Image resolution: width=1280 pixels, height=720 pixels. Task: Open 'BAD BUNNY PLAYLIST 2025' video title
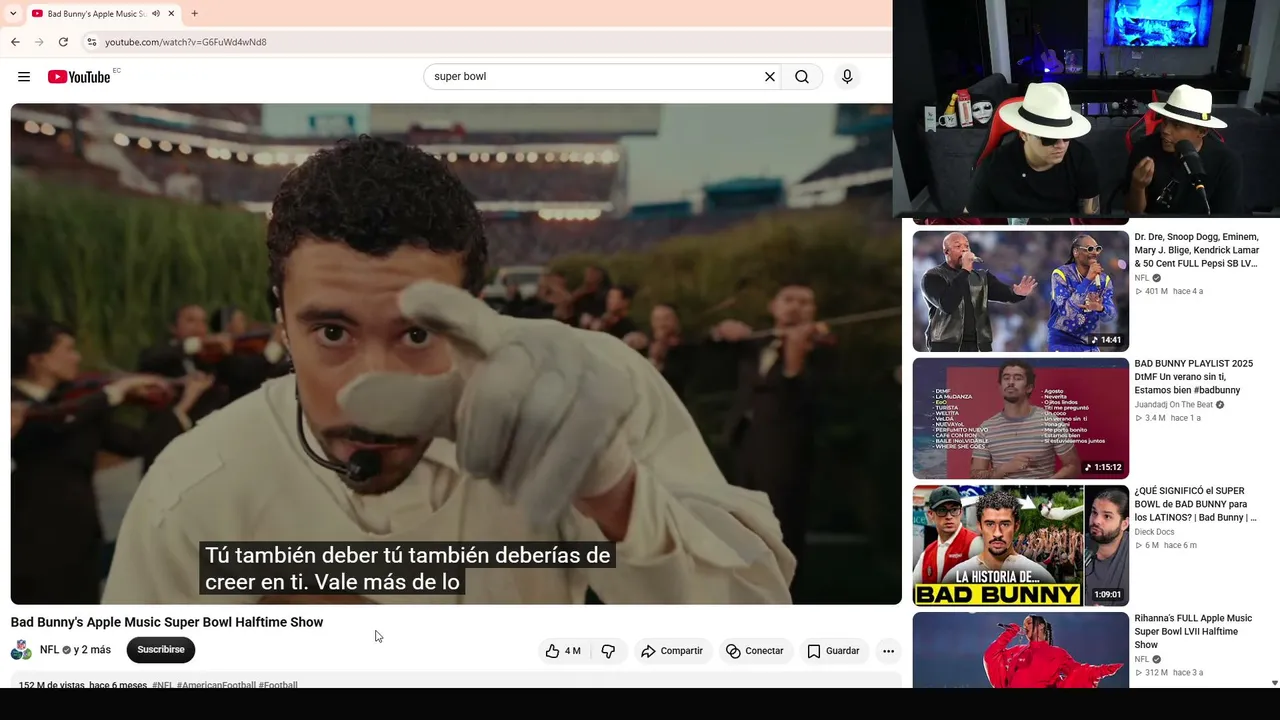tap(1194, 377)
